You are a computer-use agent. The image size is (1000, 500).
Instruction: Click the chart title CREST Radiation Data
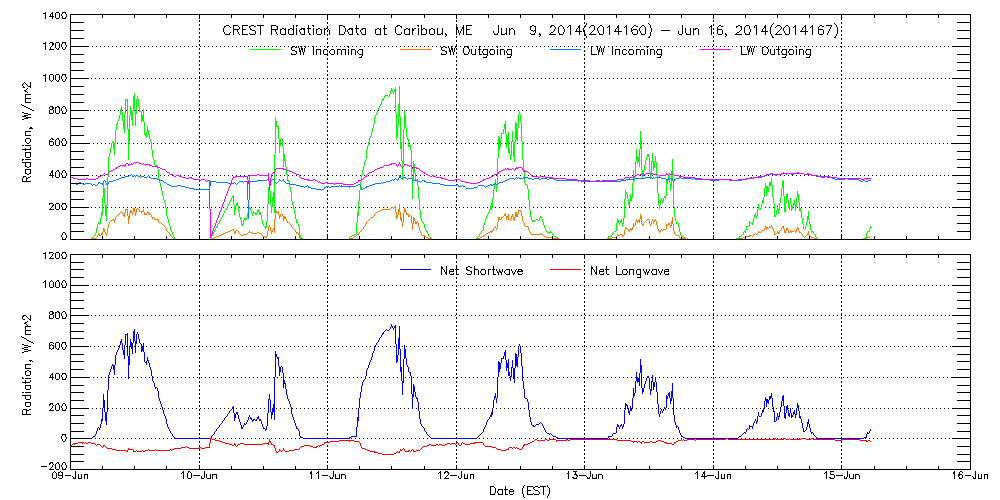click(530, 30)
